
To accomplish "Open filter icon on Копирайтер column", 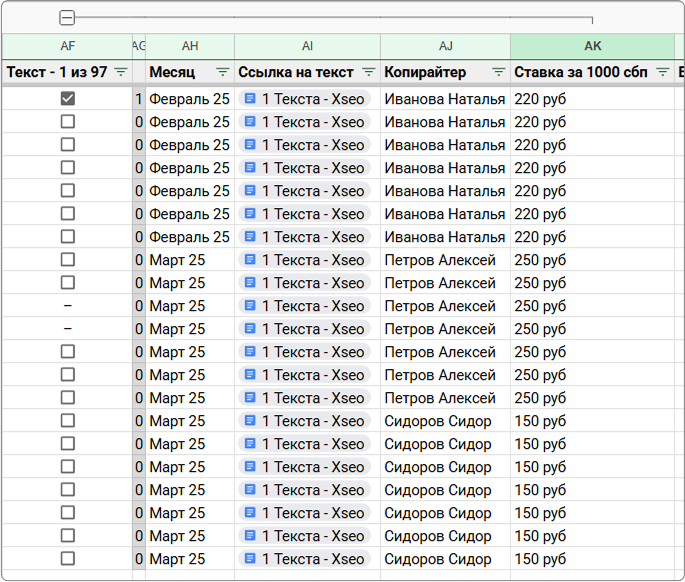I will point(498,72).
